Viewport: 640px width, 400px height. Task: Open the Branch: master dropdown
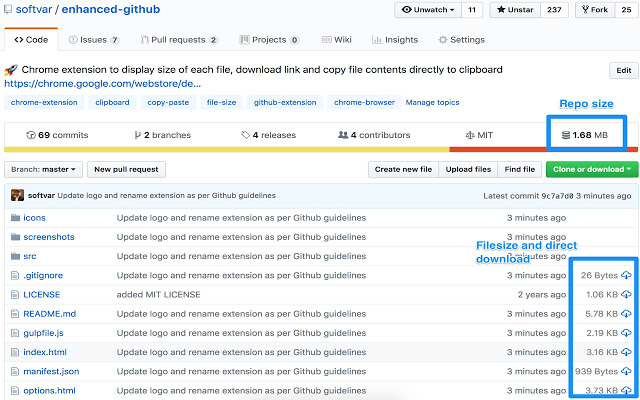pyautogui.click(x=43, y=169)
